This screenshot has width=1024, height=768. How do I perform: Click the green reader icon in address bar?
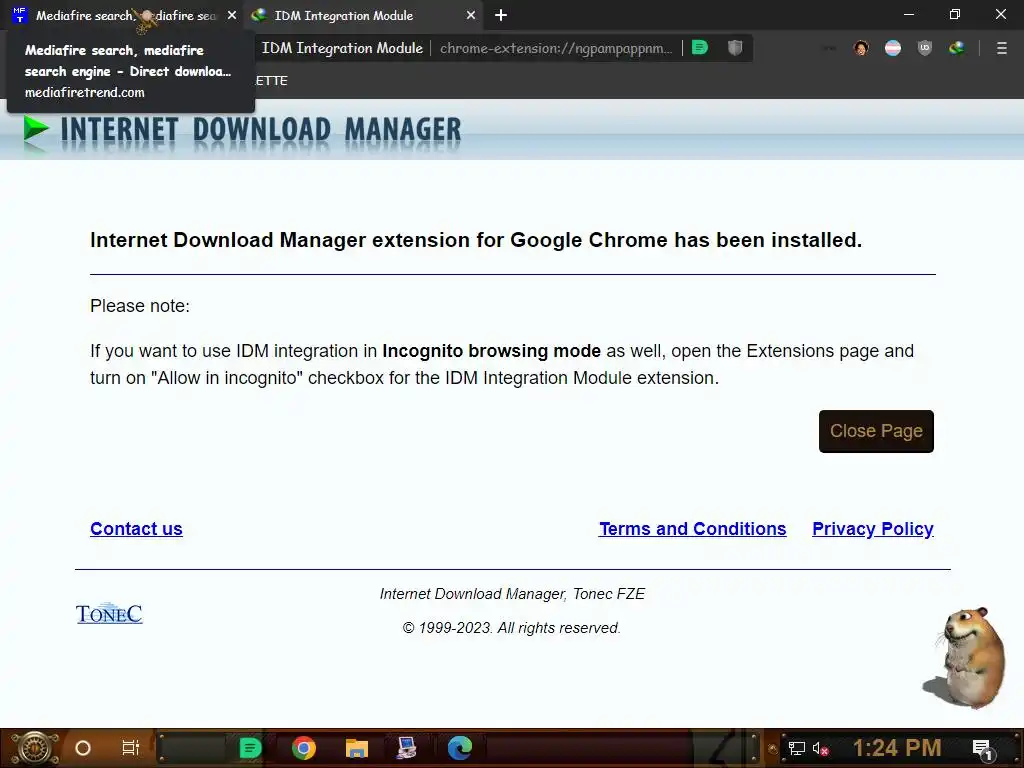[x=699, y=48]
